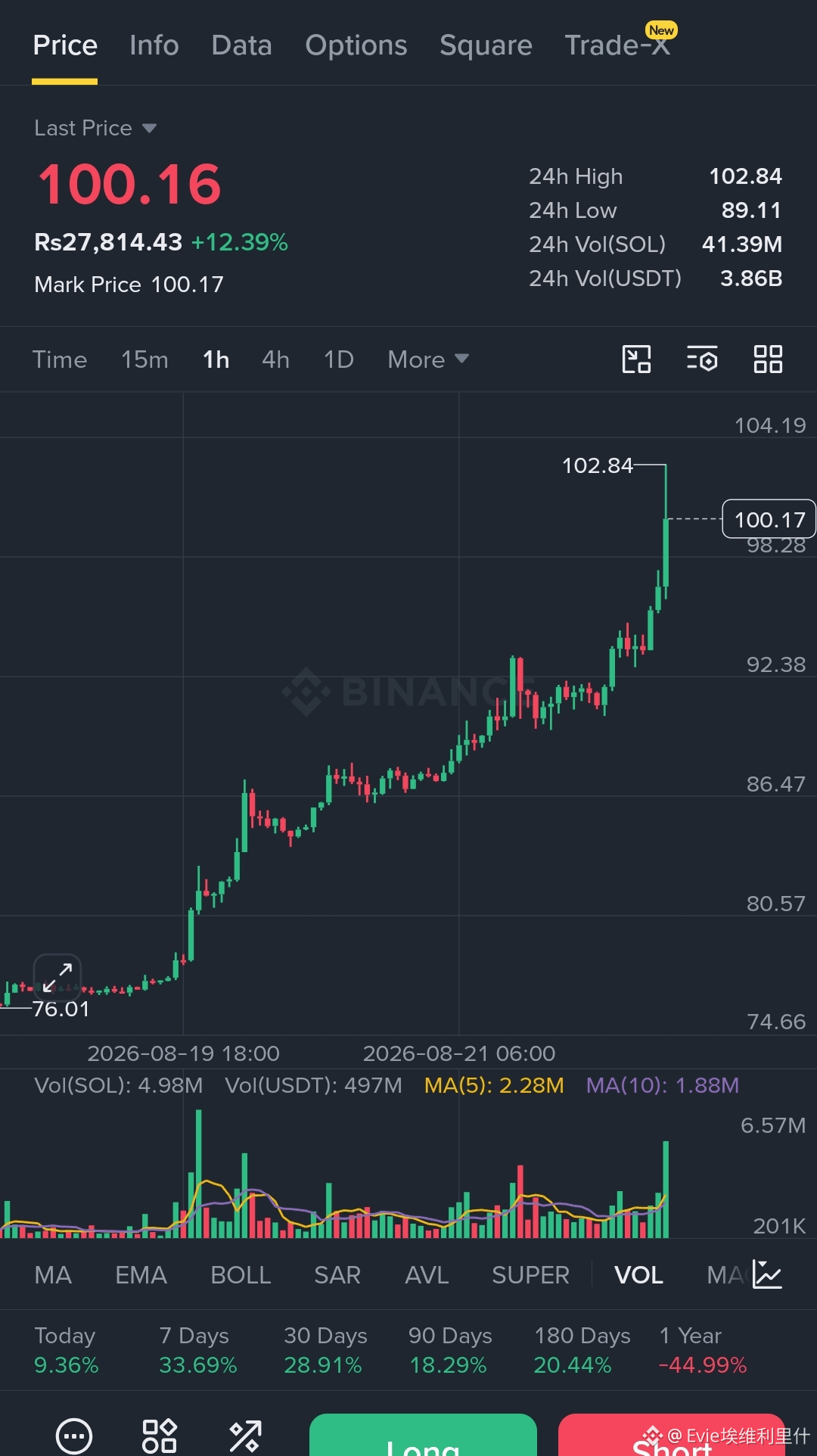The width and height of the screenshot is (817, 1456).
Task: Click the 24h Vol(SOL) value 41.39M
Action: coord(741,244)
